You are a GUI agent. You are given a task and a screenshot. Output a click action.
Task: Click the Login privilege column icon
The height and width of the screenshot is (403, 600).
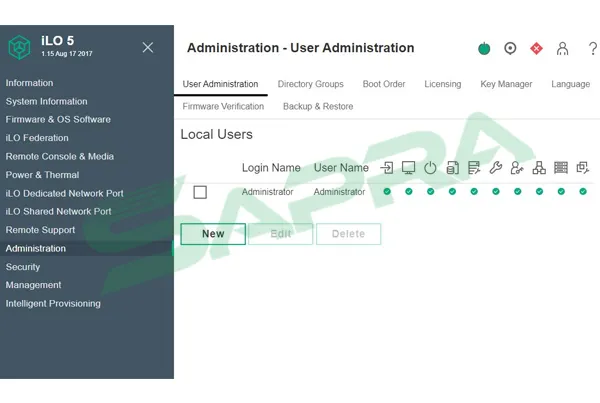tap(387, 168)
